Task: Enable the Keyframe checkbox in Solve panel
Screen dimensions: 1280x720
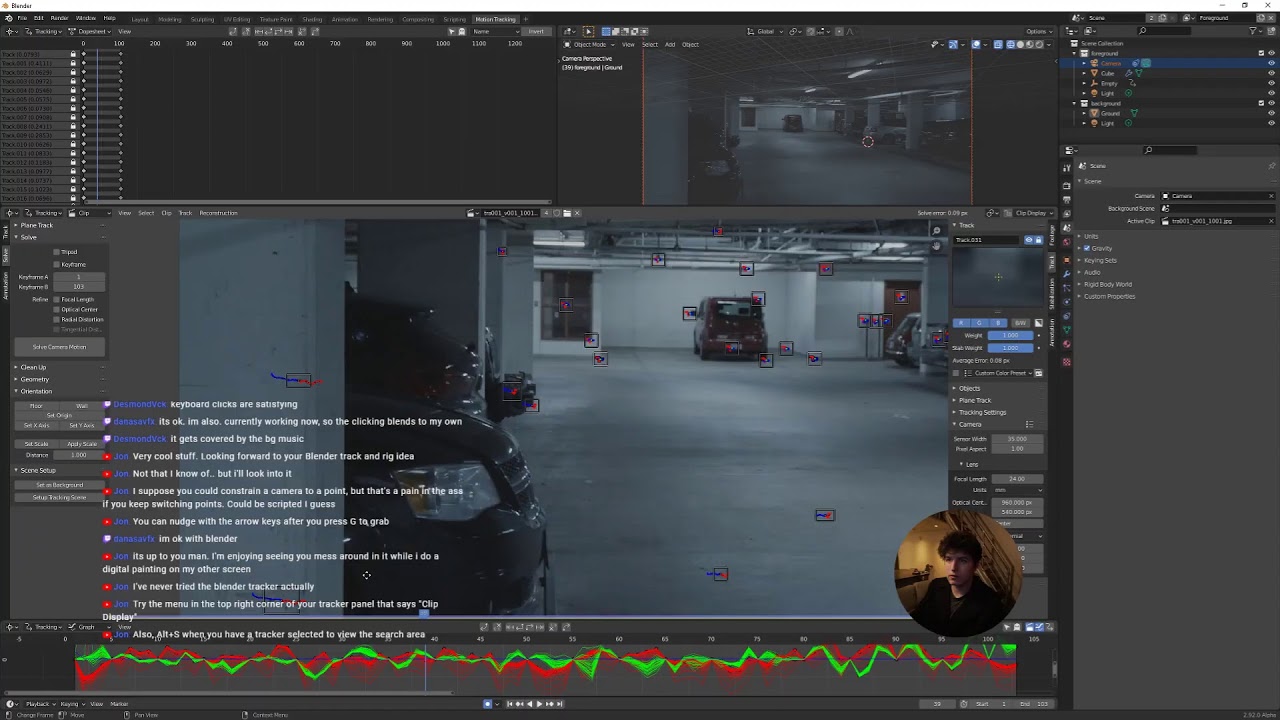Action: point(57,264)
